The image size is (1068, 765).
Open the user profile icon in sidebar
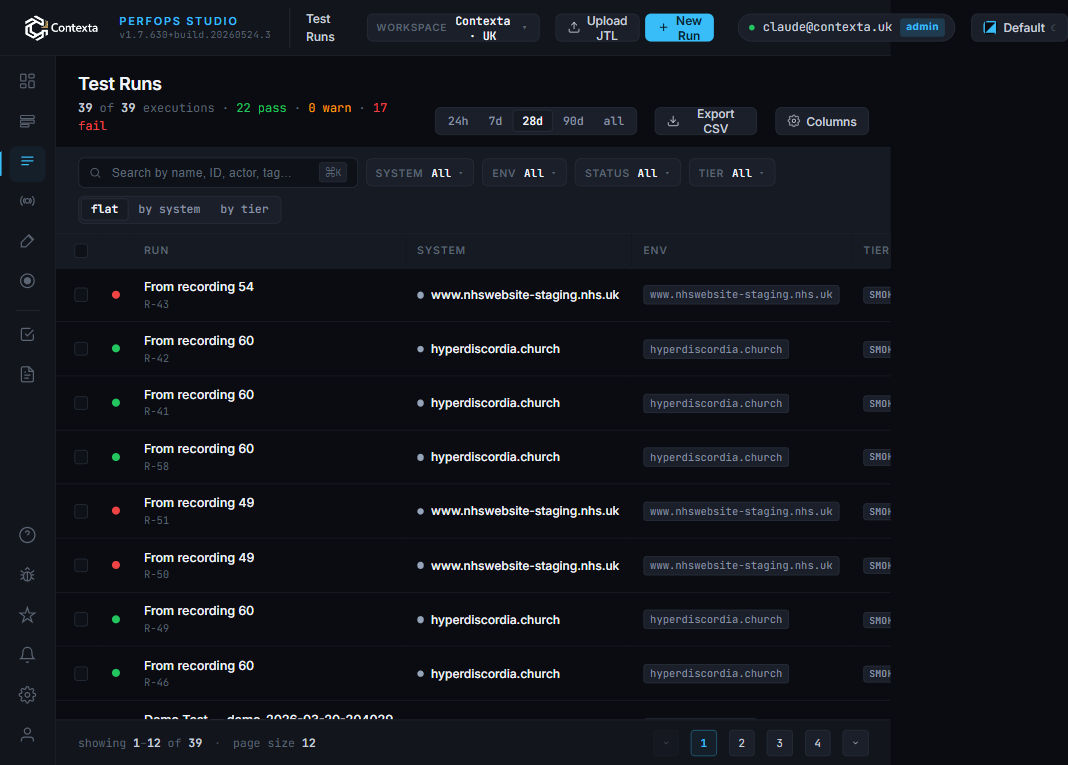pyautogui.click(x=27, y=735)
